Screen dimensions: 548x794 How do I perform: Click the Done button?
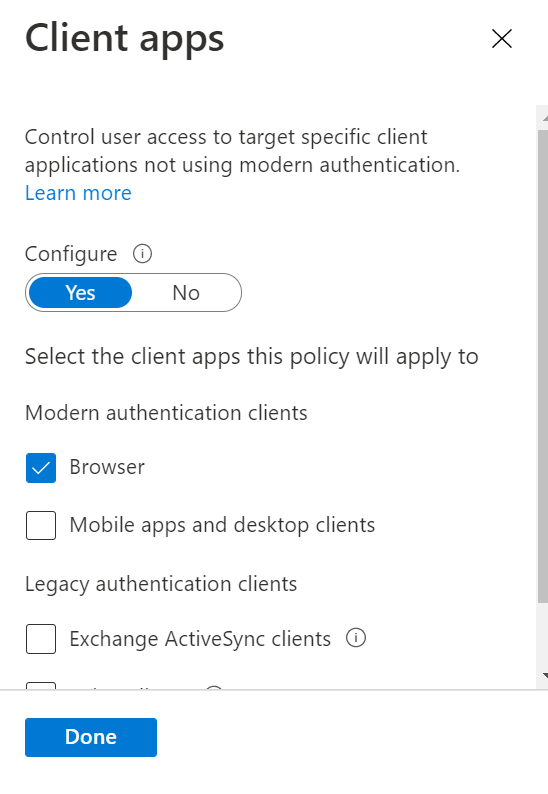pyautogui.click(x=91, y=737)
